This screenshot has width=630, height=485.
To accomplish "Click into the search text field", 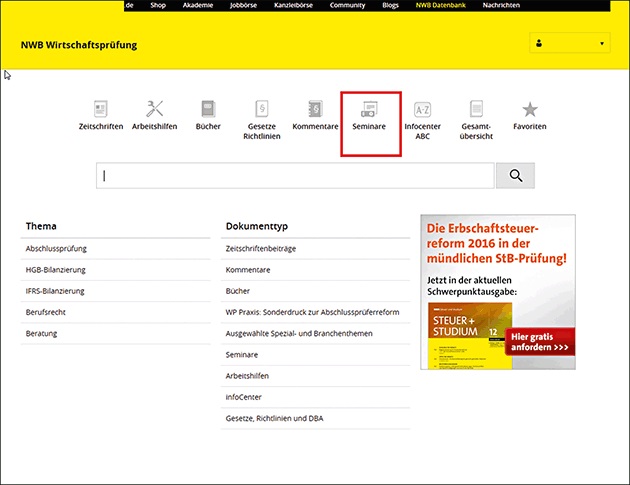I will coord(295,176).
